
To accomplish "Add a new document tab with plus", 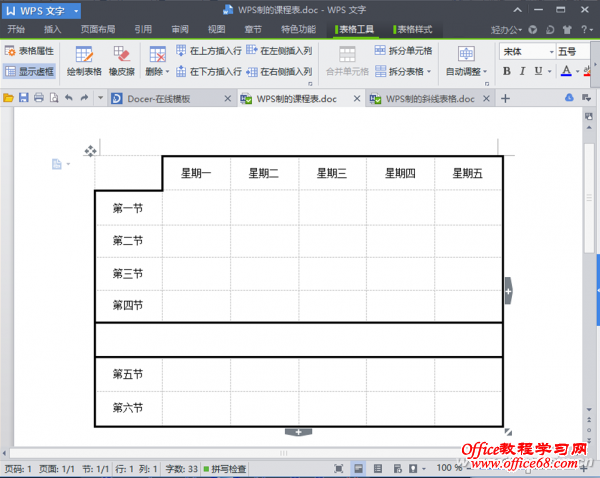I will 505,99.
